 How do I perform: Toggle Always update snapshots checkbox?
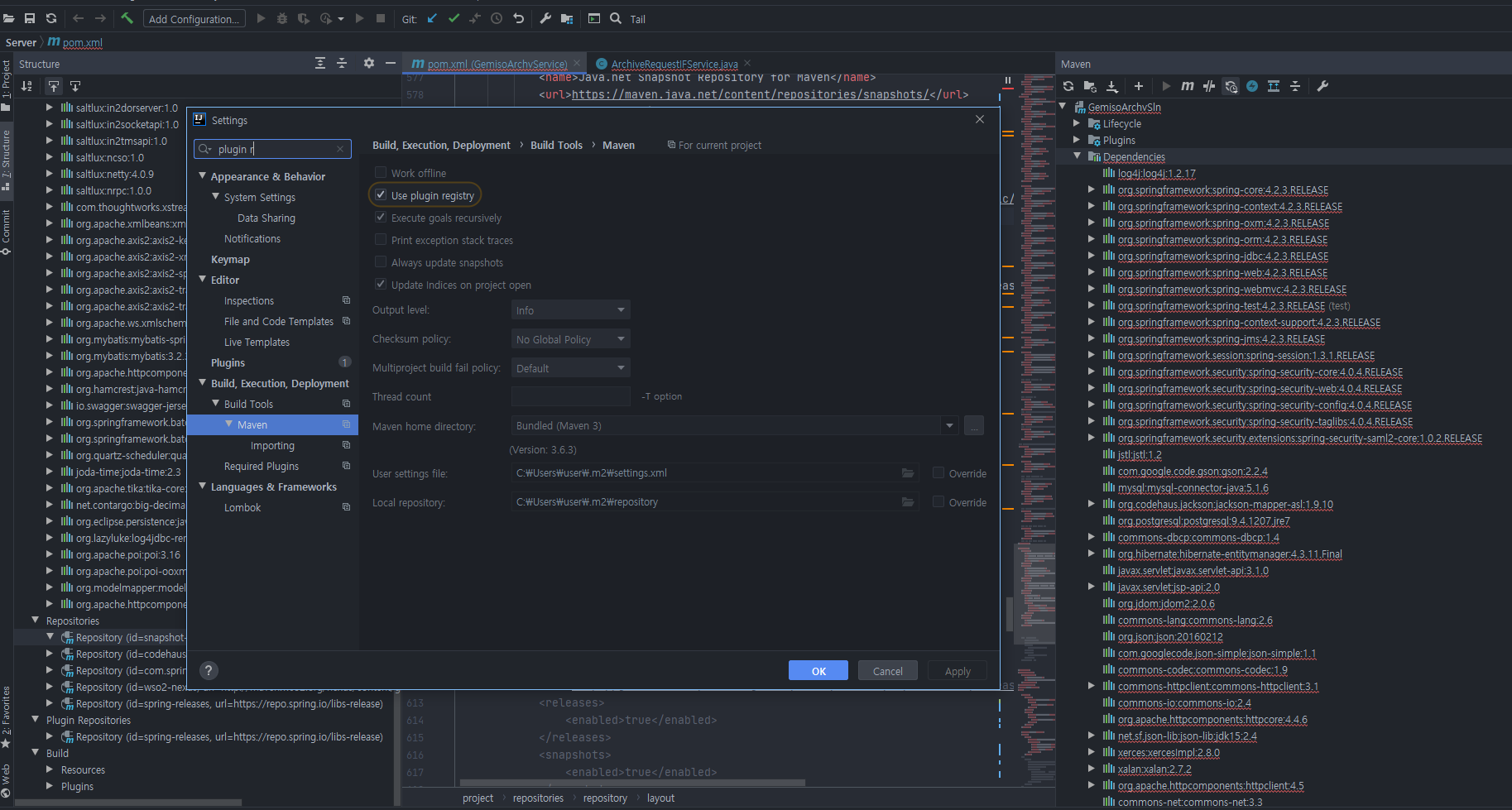381,262
